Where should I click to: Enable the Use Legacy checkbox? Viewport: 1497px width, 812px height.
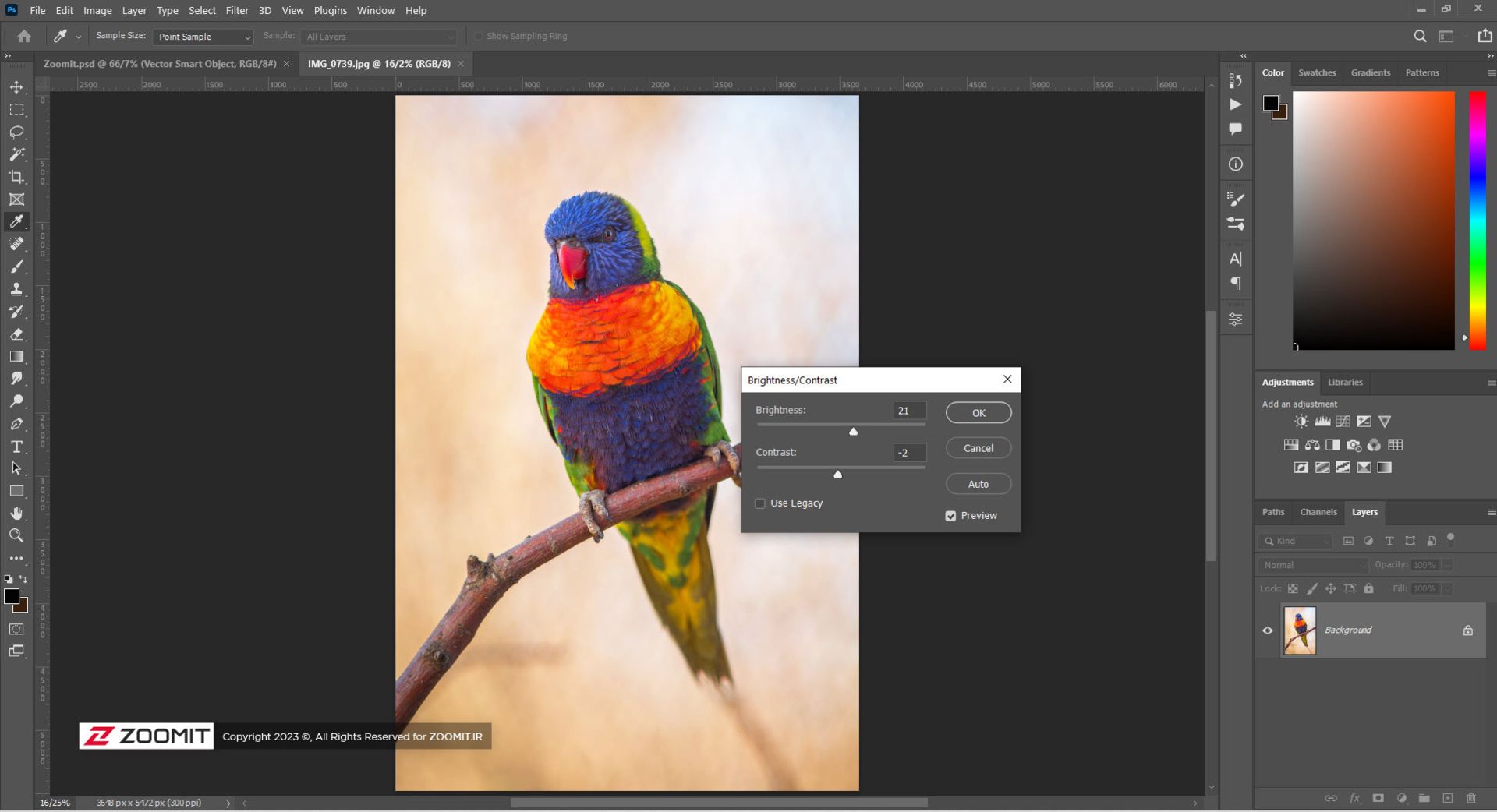click(x=760, y=503)
